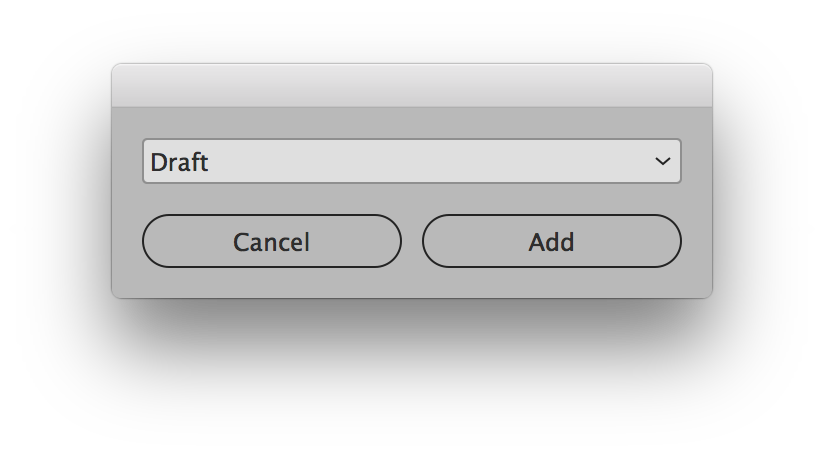This screenshot has height=458, width=824.
Task: Abort adding with the Cancel pill button
Action: tap(271, 241)
